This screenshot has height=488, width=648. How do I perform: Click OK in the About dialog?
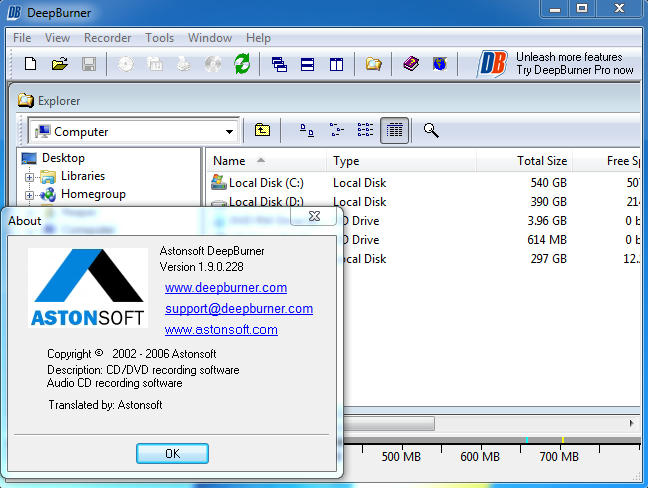click(172, 453)
